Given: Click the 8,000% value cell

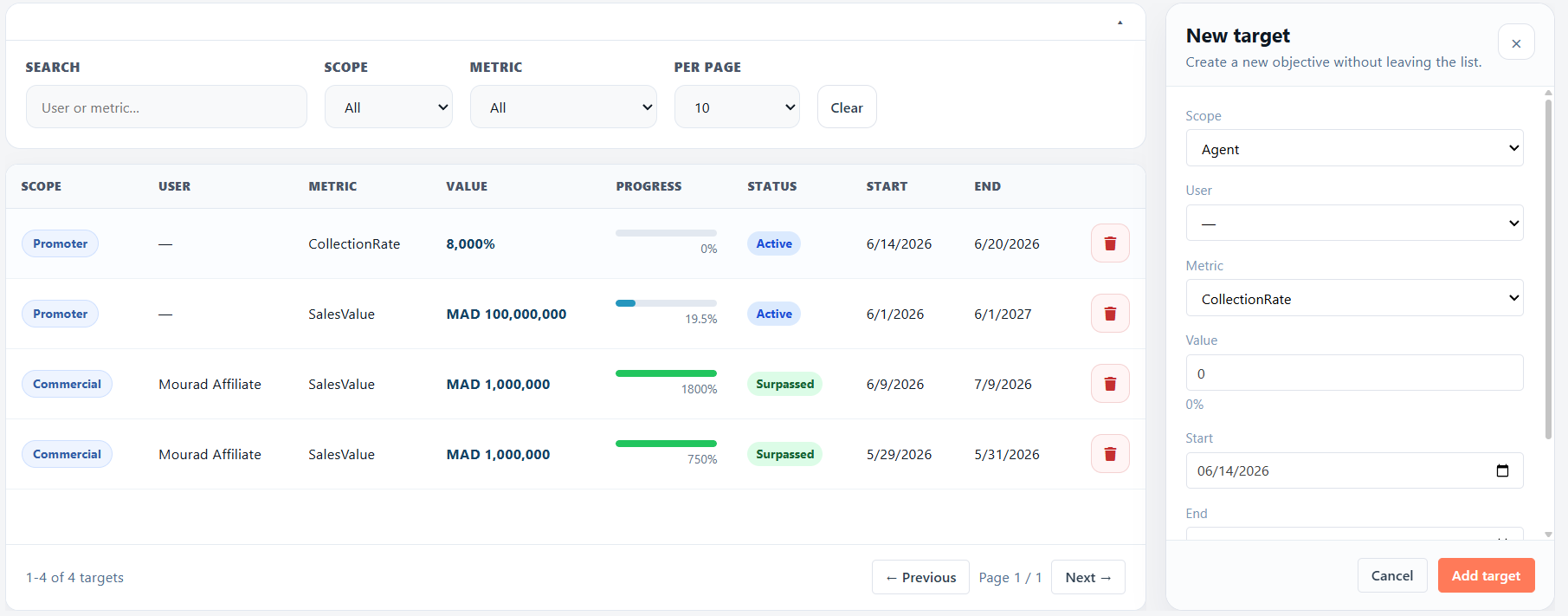Looking at the screenshot, I should click(470, 244).
